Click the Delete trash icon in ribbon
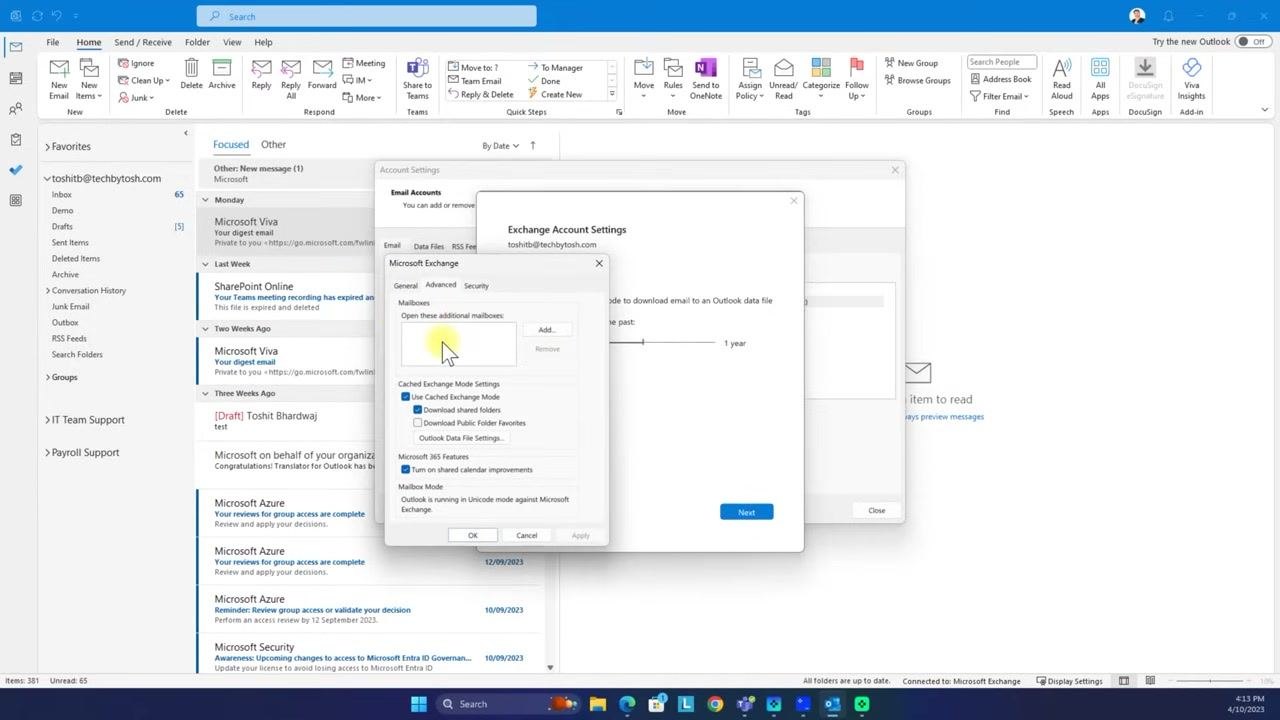The image size is (1280, 720). 191,75
